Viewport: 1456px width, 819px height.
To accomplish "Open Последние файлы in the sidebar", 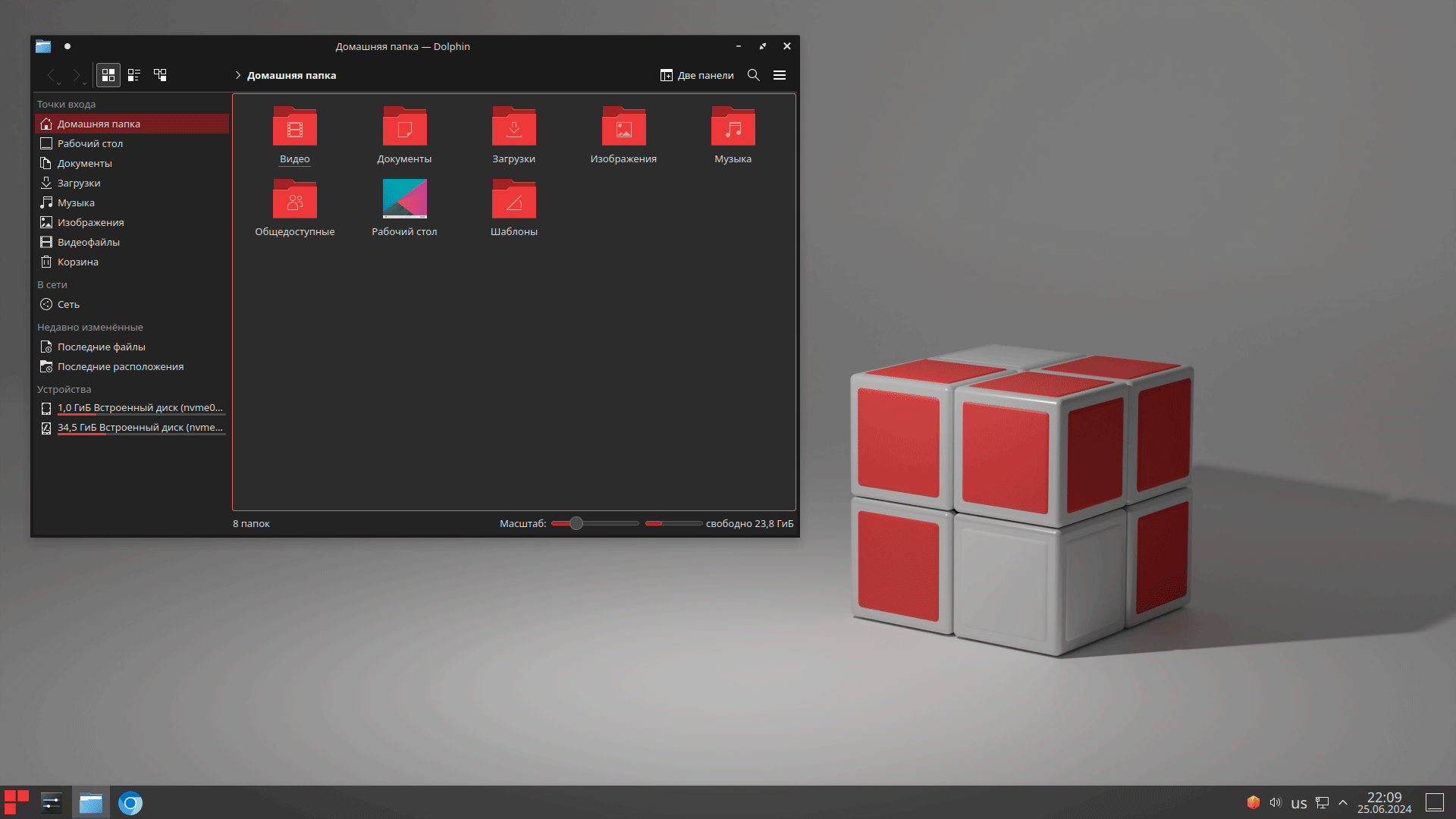I will pyautogui.click(x=101, y=347).
